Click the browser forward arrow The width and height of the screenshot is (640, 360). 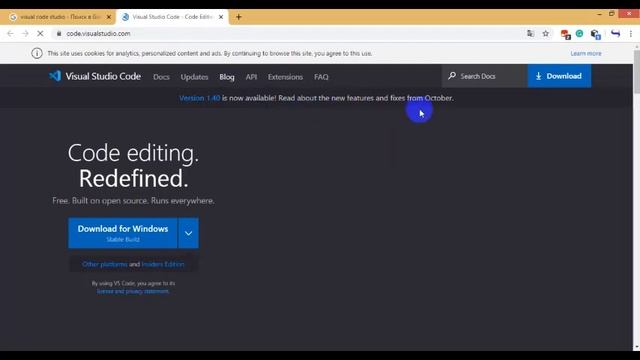pyautogui.click(x=25, y=33)
